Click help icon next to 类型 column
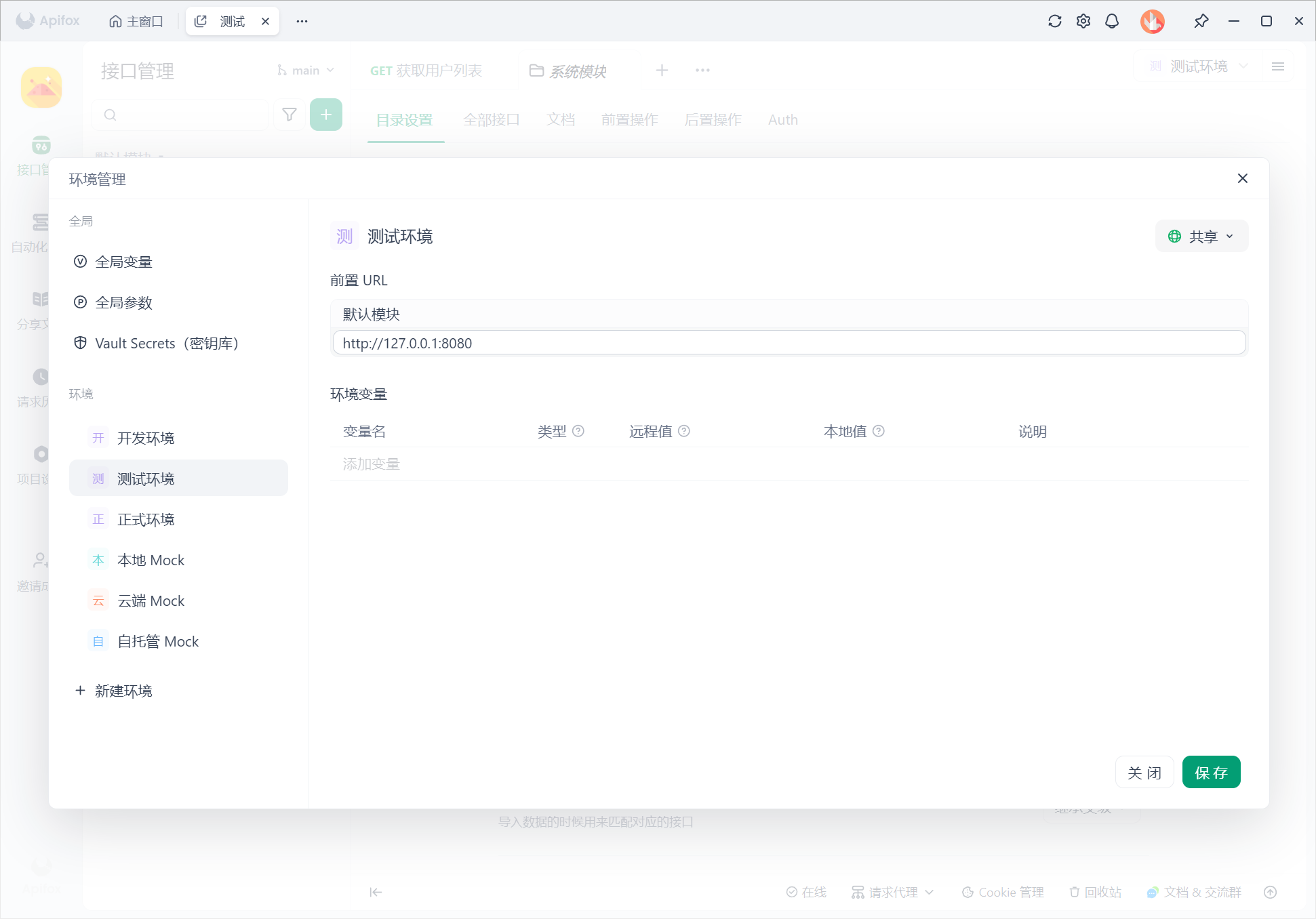1316x919 pixels. click(x=578, y=431)
